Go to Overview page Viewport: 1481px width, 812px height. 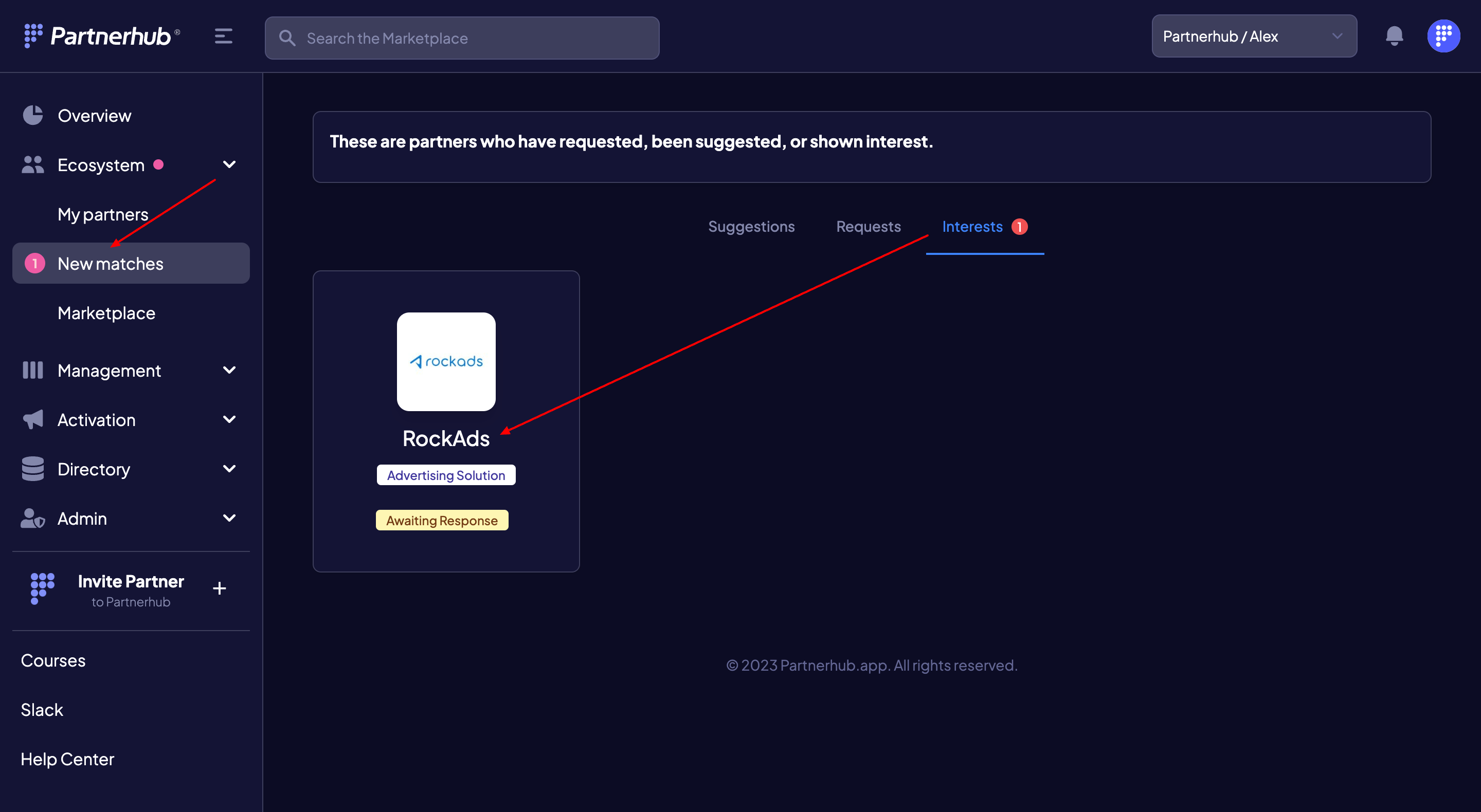pos(94,116)
